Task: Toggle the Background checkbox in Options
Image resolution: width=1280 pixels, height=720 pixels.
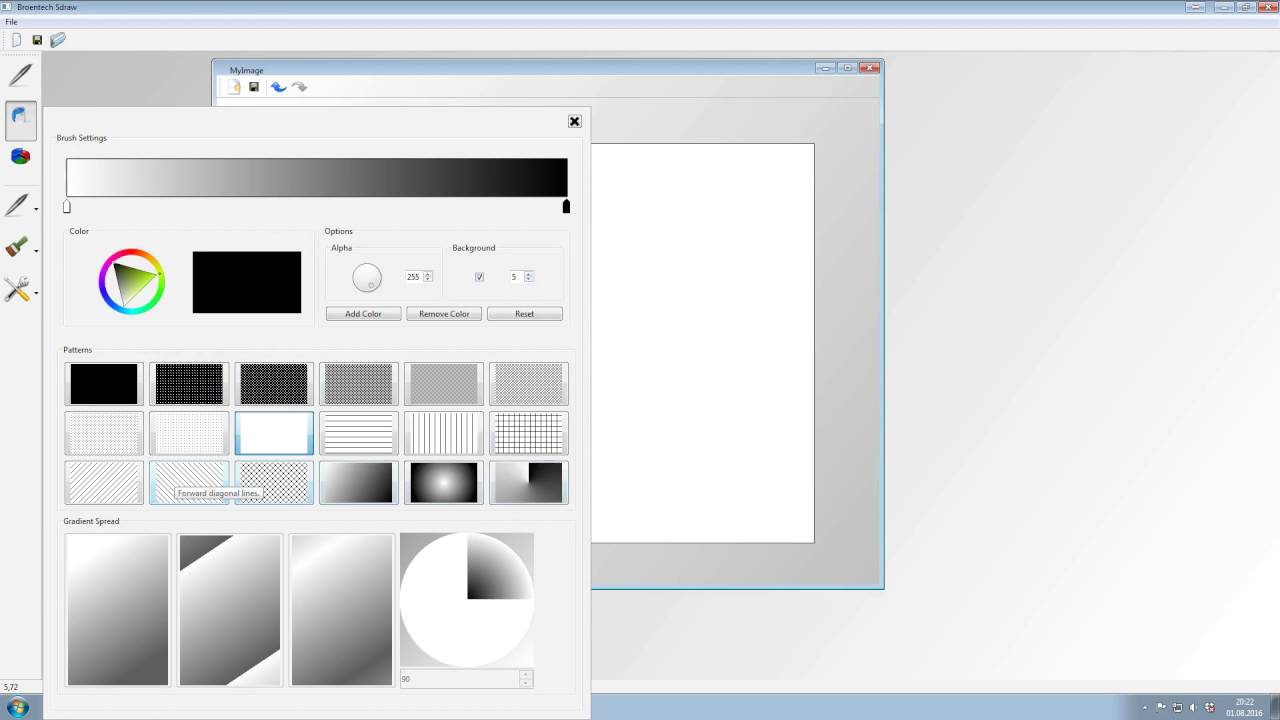Action: pyautogui.click(x=479, y=277)
